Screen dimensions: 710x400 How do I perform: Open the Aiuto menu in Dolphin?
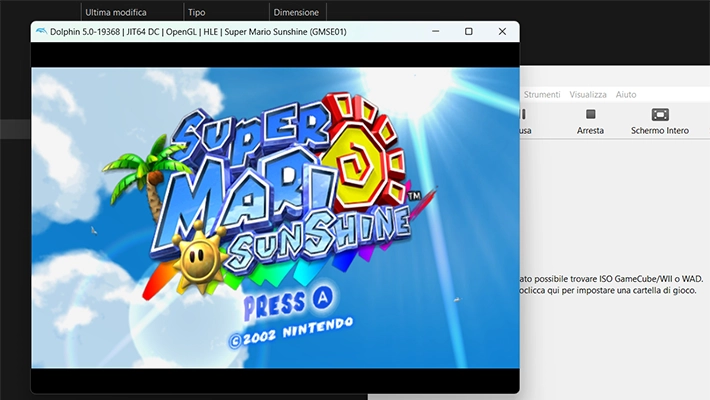tap(626, 95)
